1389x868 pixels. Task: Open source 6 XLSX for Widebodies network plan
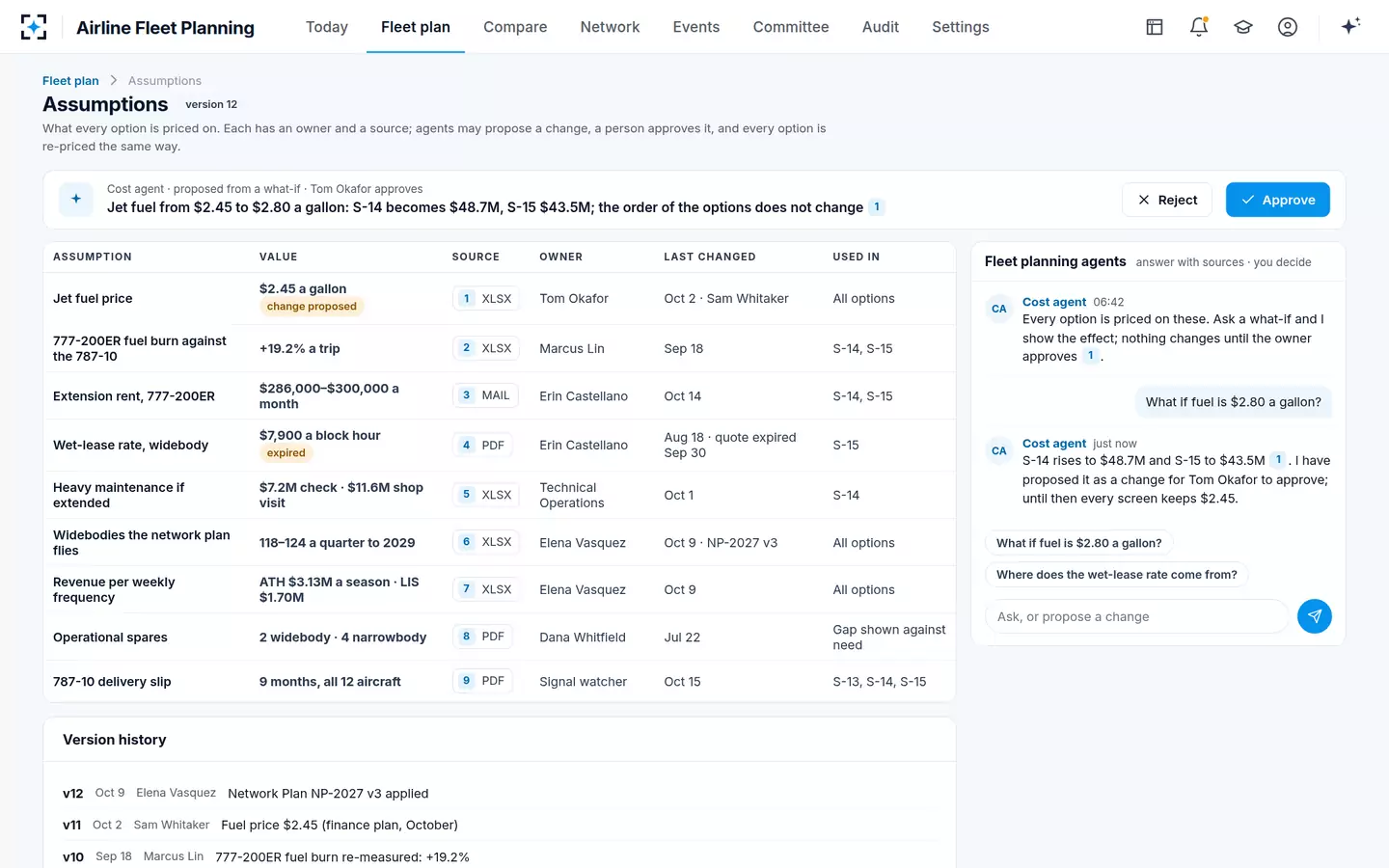pyautogui.click(x=486, y=542)
